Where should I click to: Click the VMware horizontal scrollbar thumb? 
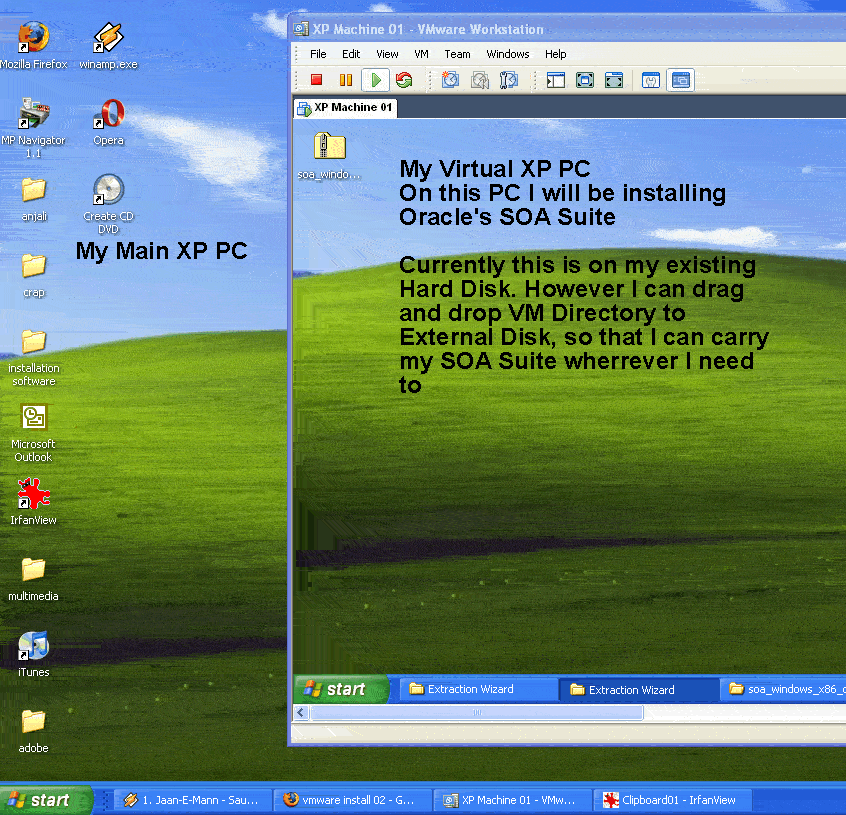click(477, 713)
